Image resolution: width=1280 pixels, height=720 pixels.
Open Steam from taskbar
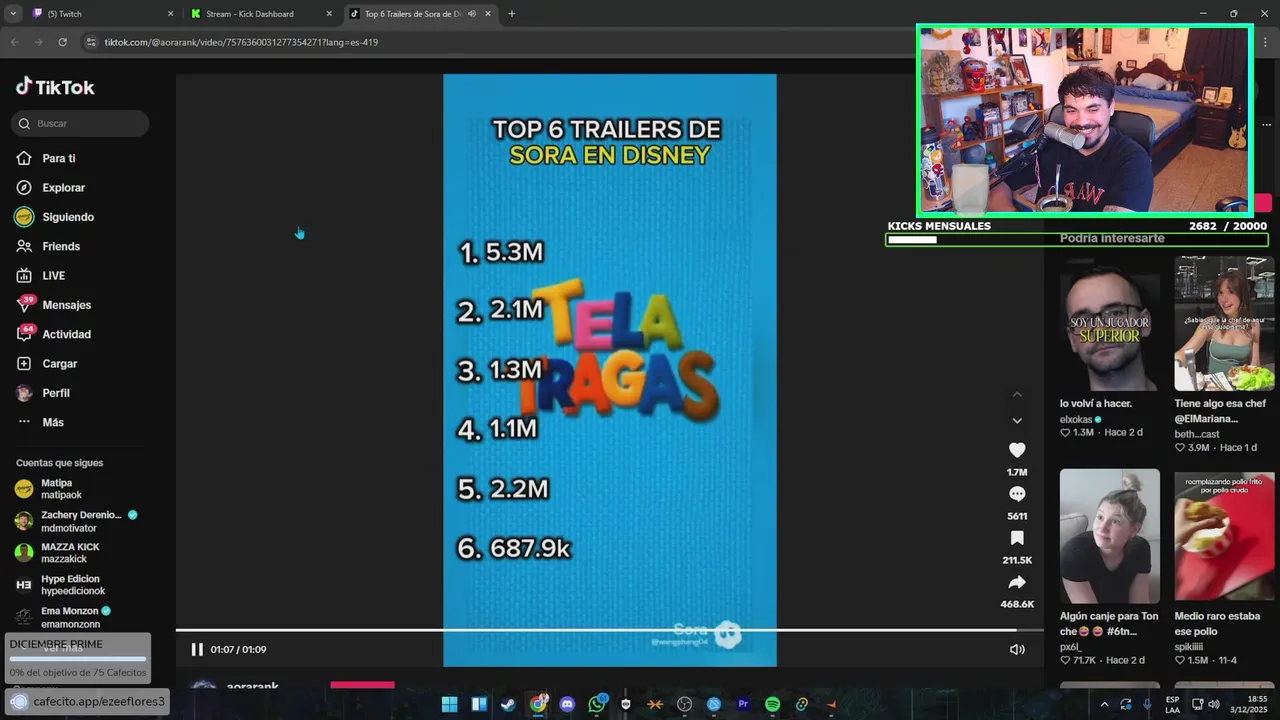click(x=508, y=704)
